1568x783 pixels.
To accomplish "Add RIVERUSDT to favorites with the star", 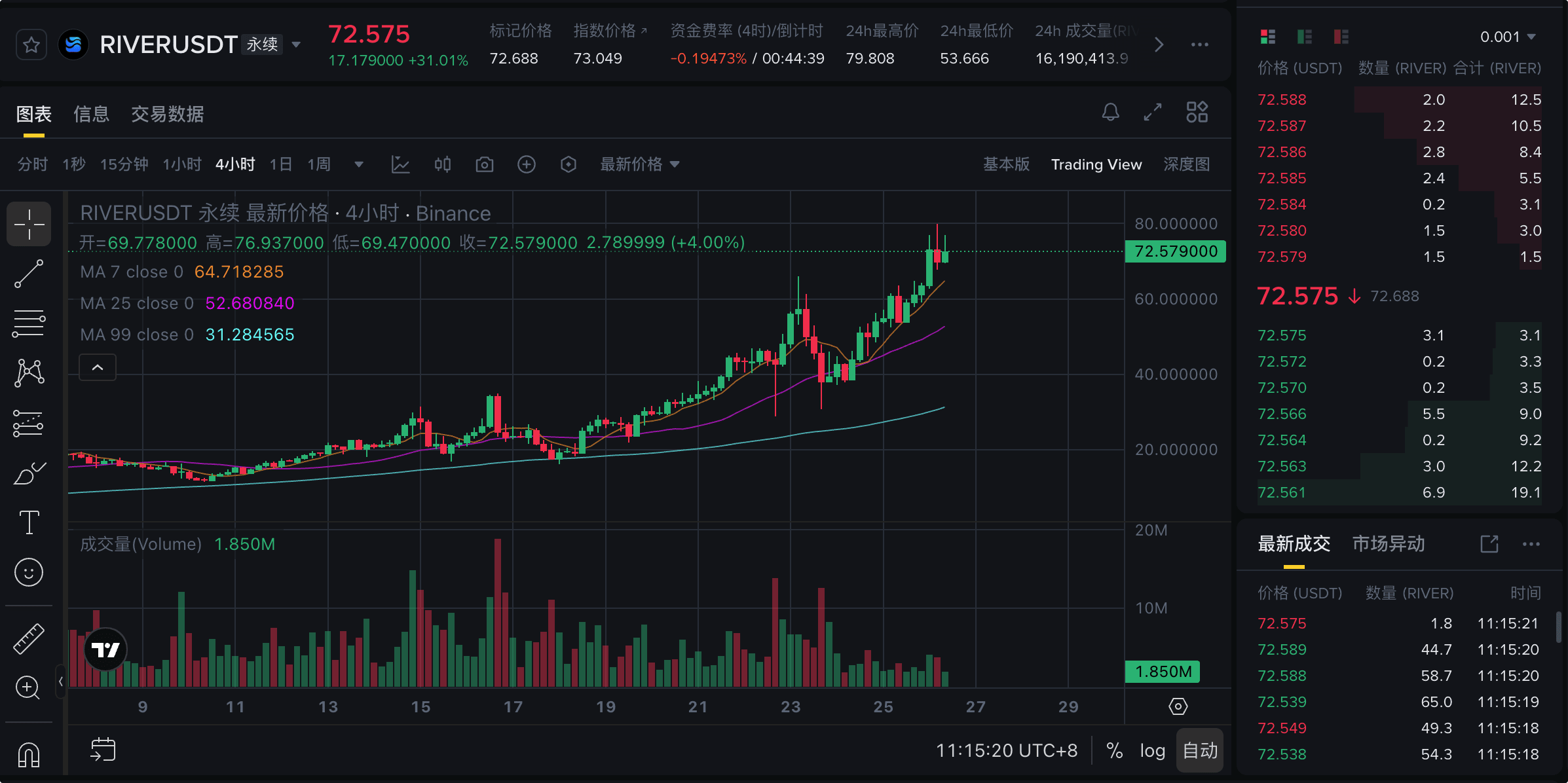I will point(31,45).
